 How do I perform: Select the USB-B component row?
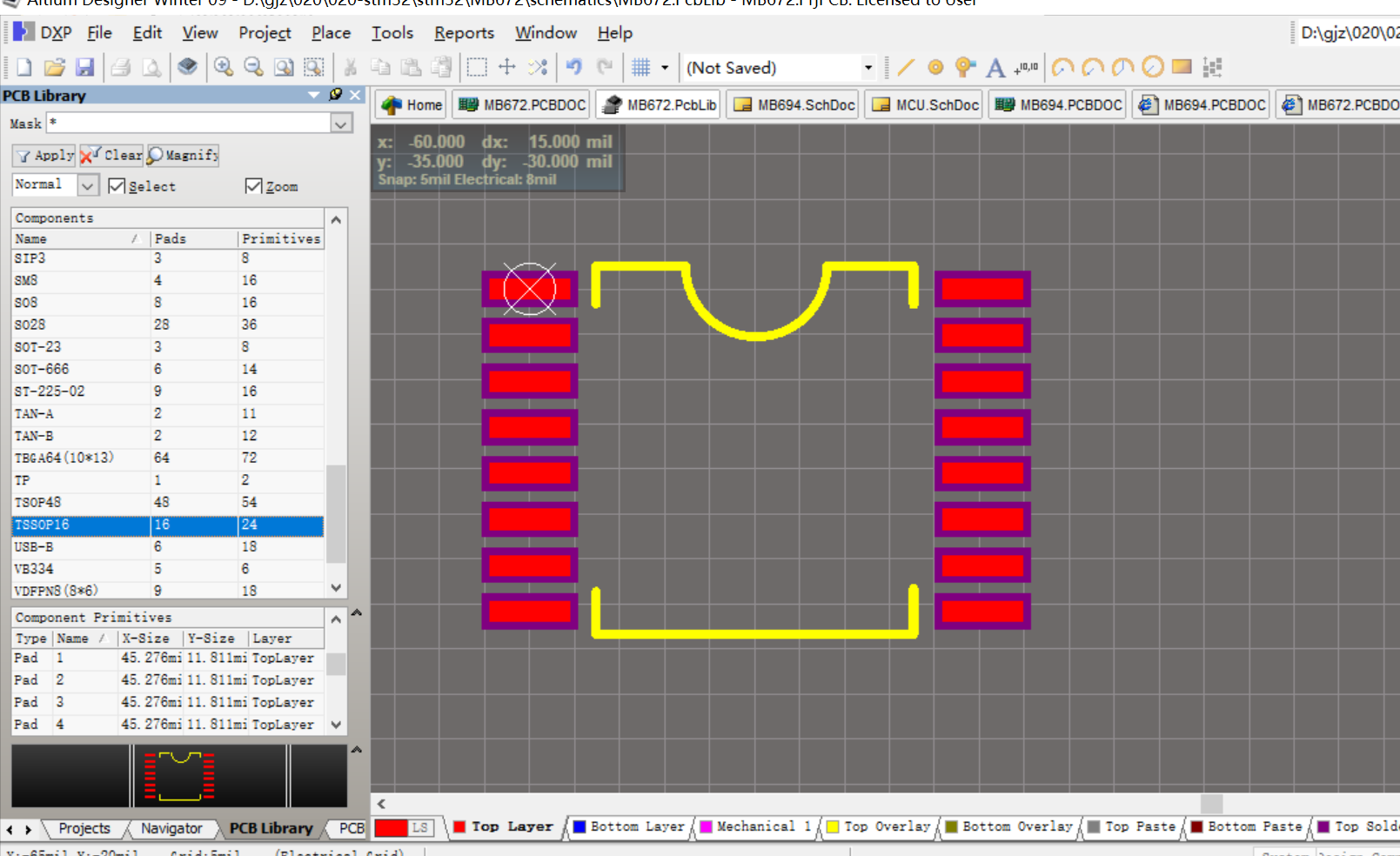[x=168, y=546]
